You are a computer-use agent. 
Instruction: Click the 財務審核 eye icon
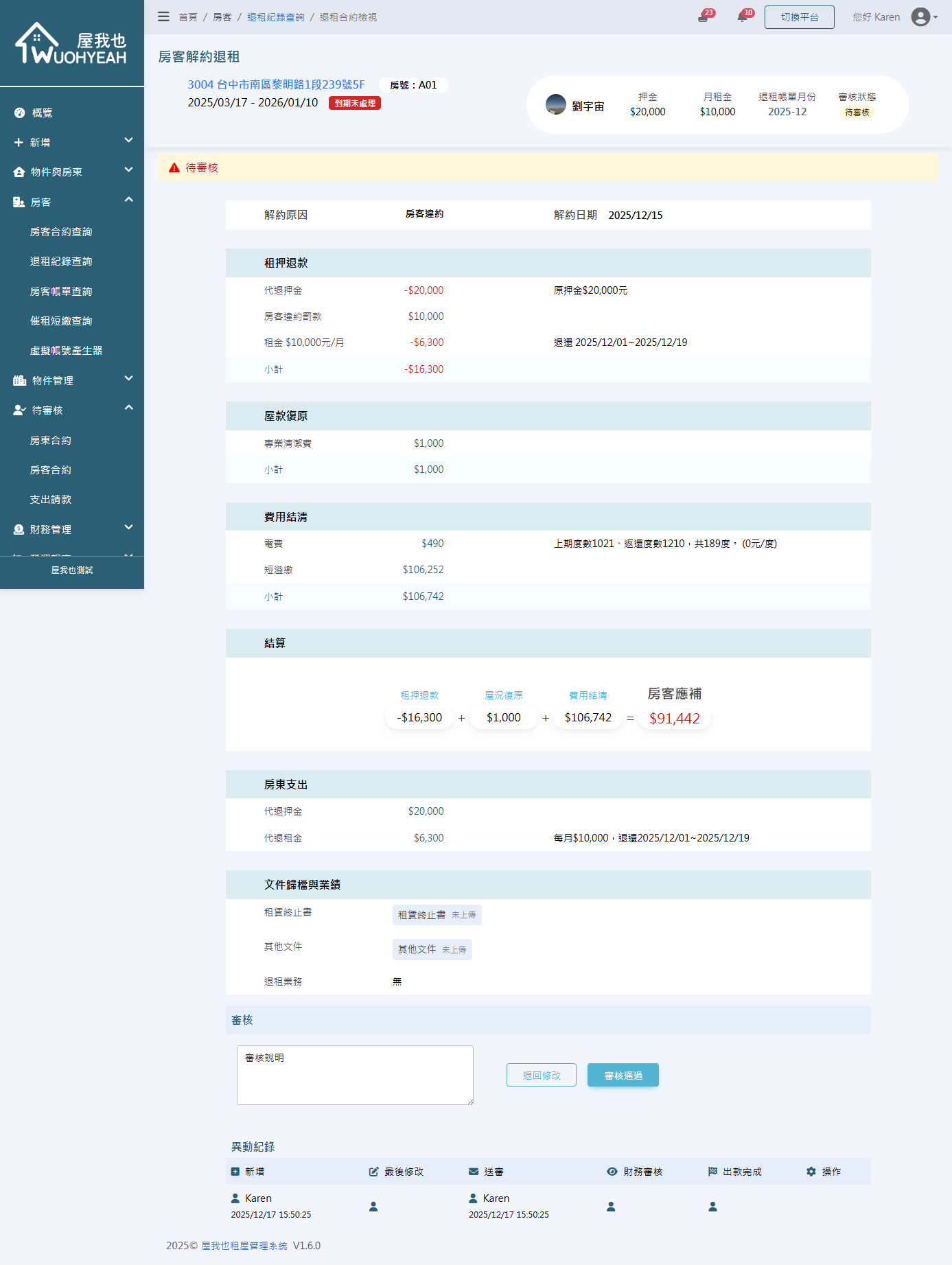coord(612,1172)
